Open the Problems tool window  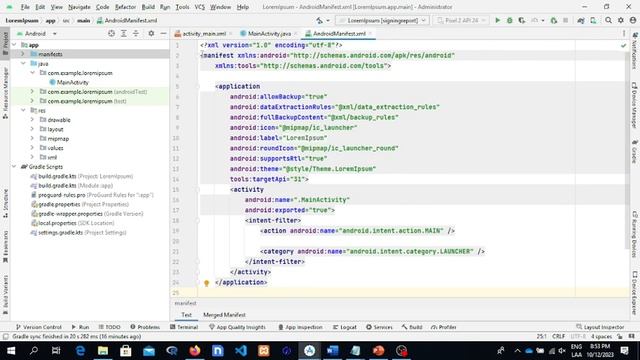145,327
